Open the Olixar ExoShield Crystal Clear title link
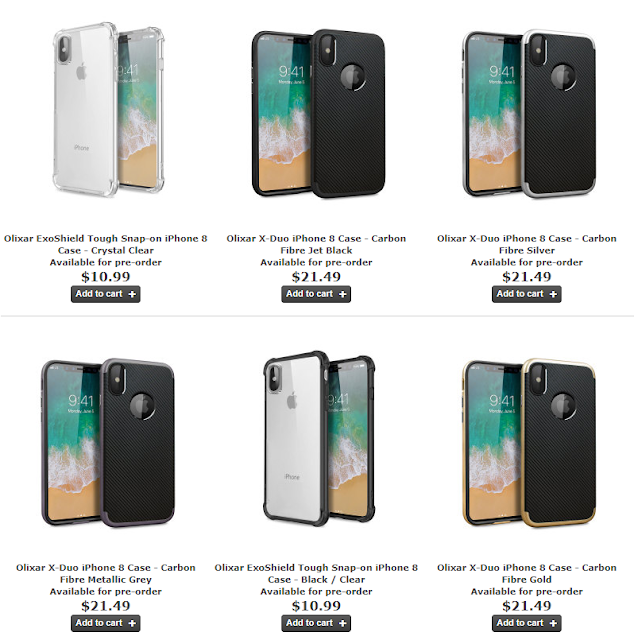Image resolution: width=638 pixels, height=640 pixels. (106, 244)
